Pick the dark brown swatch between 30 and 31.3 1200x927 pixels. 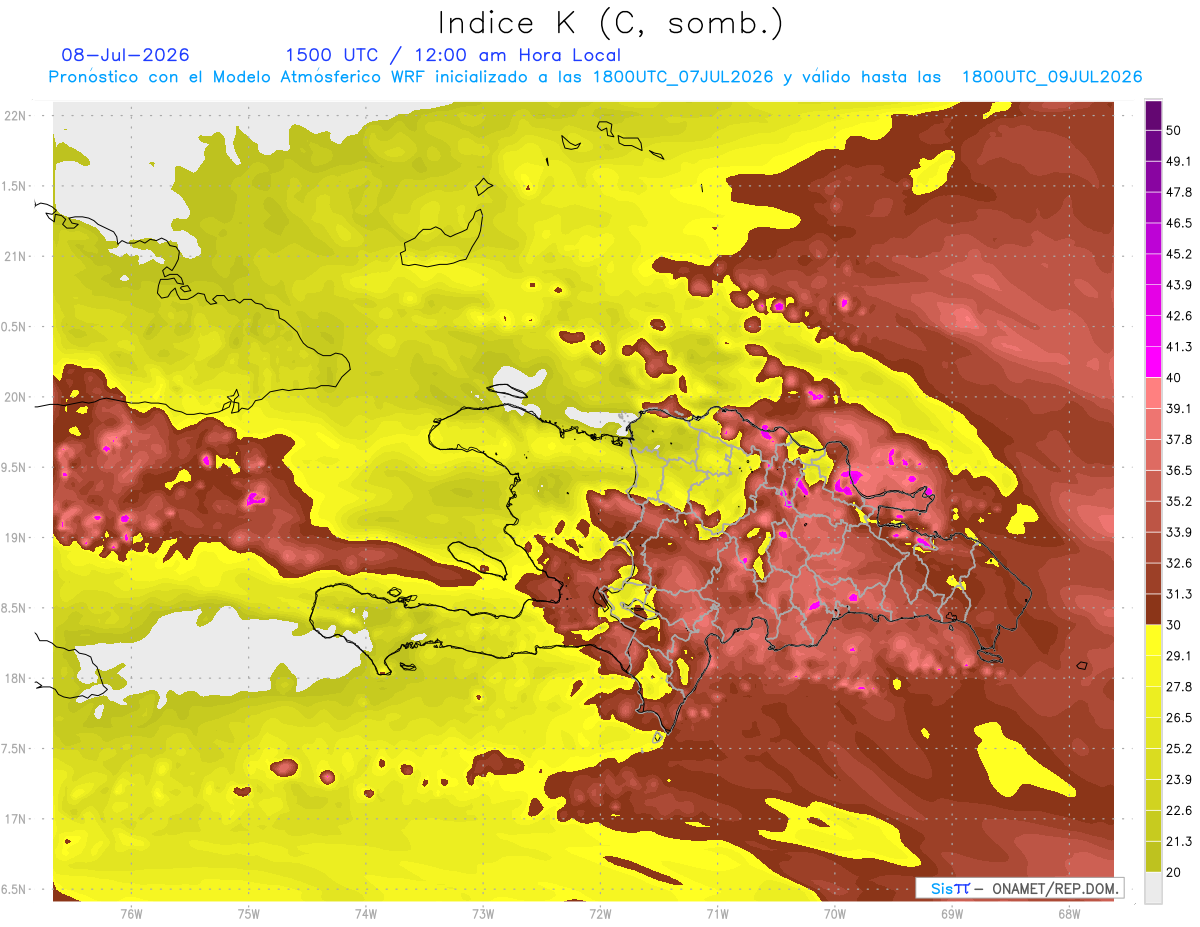[x=1153, y=609]
